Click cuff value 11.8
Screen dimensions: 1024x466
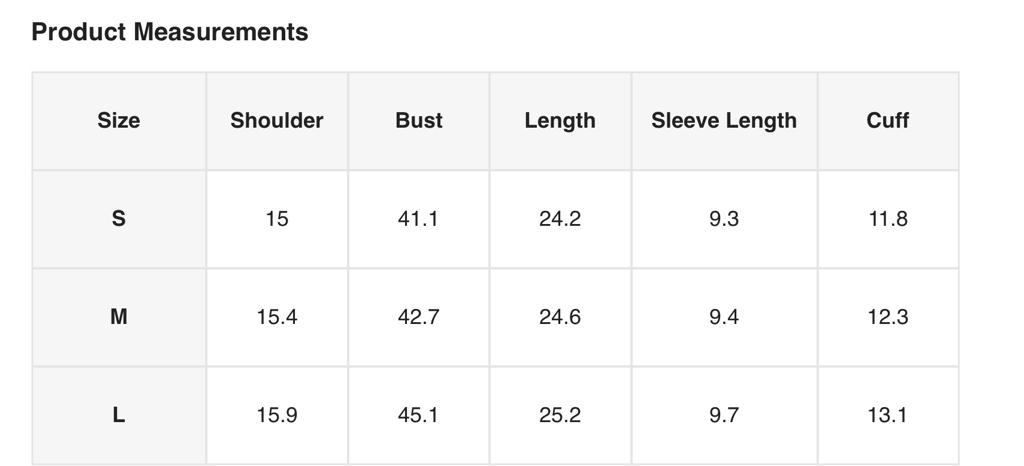(x=887, y=219)
